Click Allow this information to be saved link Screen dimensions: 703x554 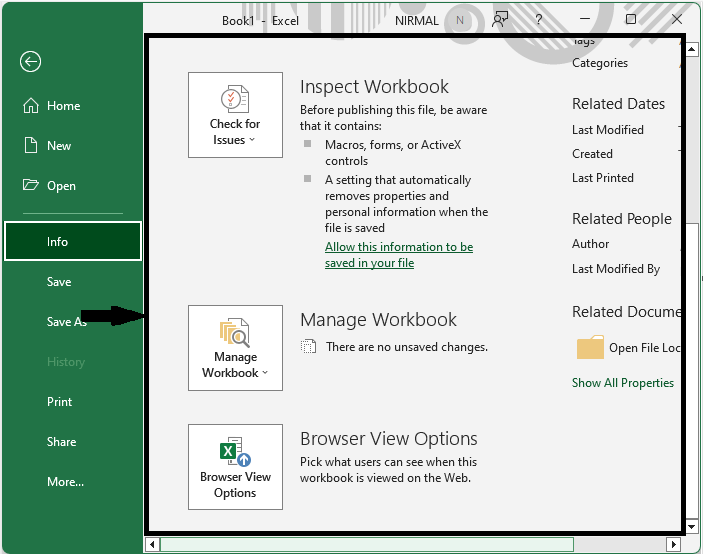pos(399,255)
